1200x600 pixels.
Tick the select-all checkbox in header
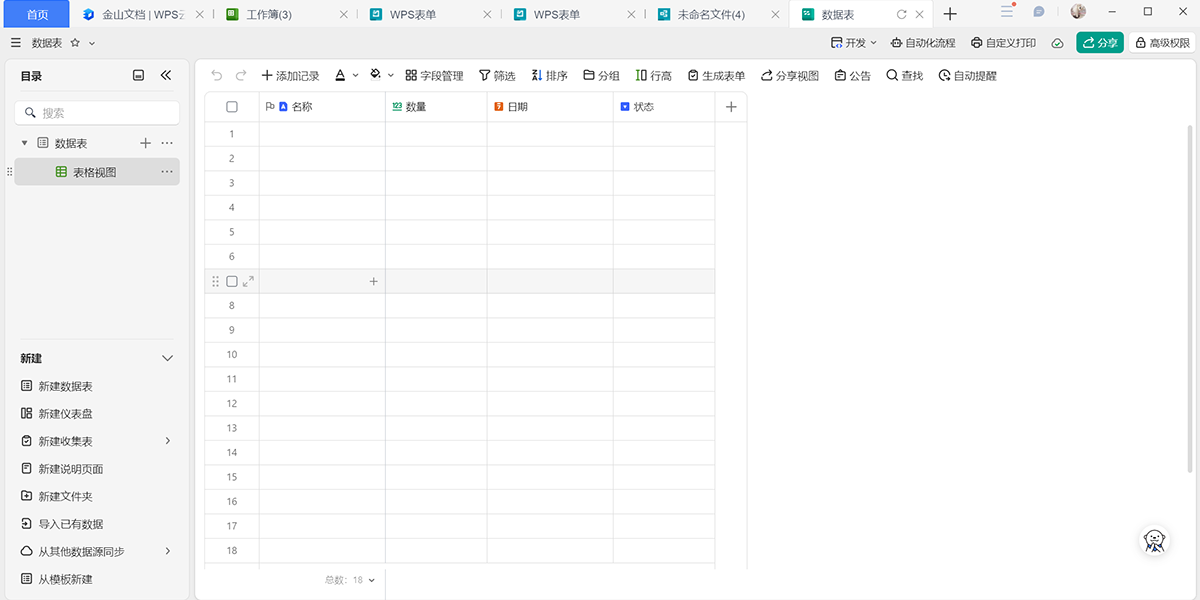(x=232, y=107)
